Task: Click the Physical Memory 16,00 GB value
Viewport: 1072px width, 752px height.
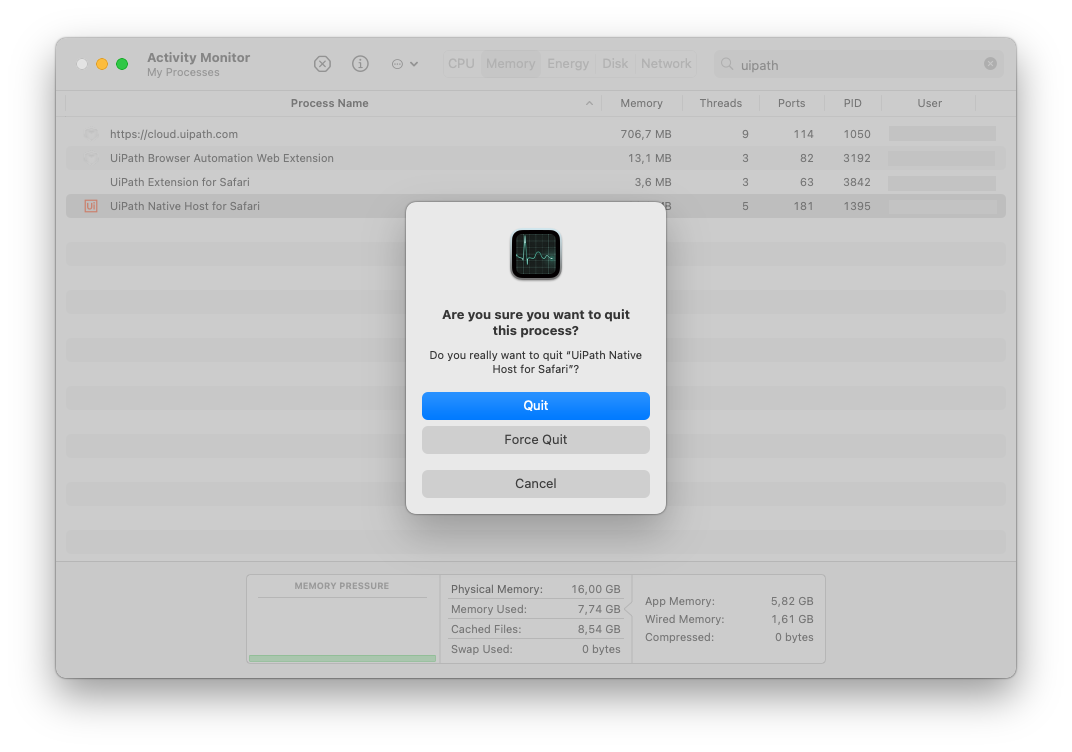Action: tap(595, 589)
